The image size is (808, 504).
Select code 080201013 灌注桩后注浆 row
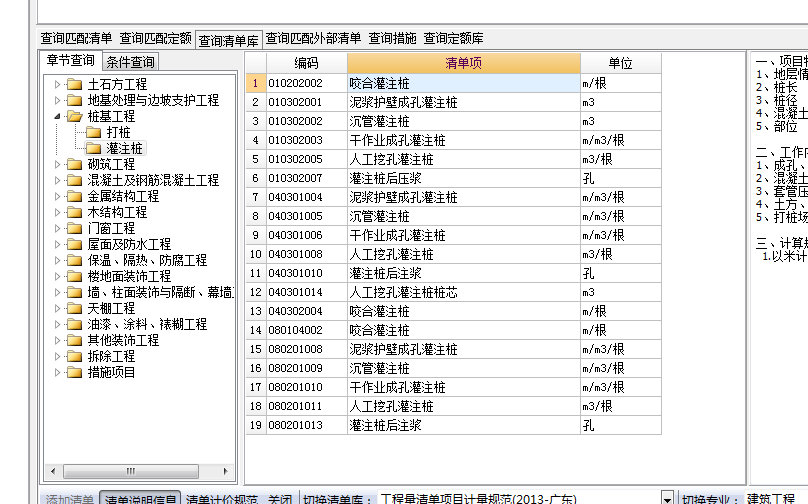(x=307, y=425)
